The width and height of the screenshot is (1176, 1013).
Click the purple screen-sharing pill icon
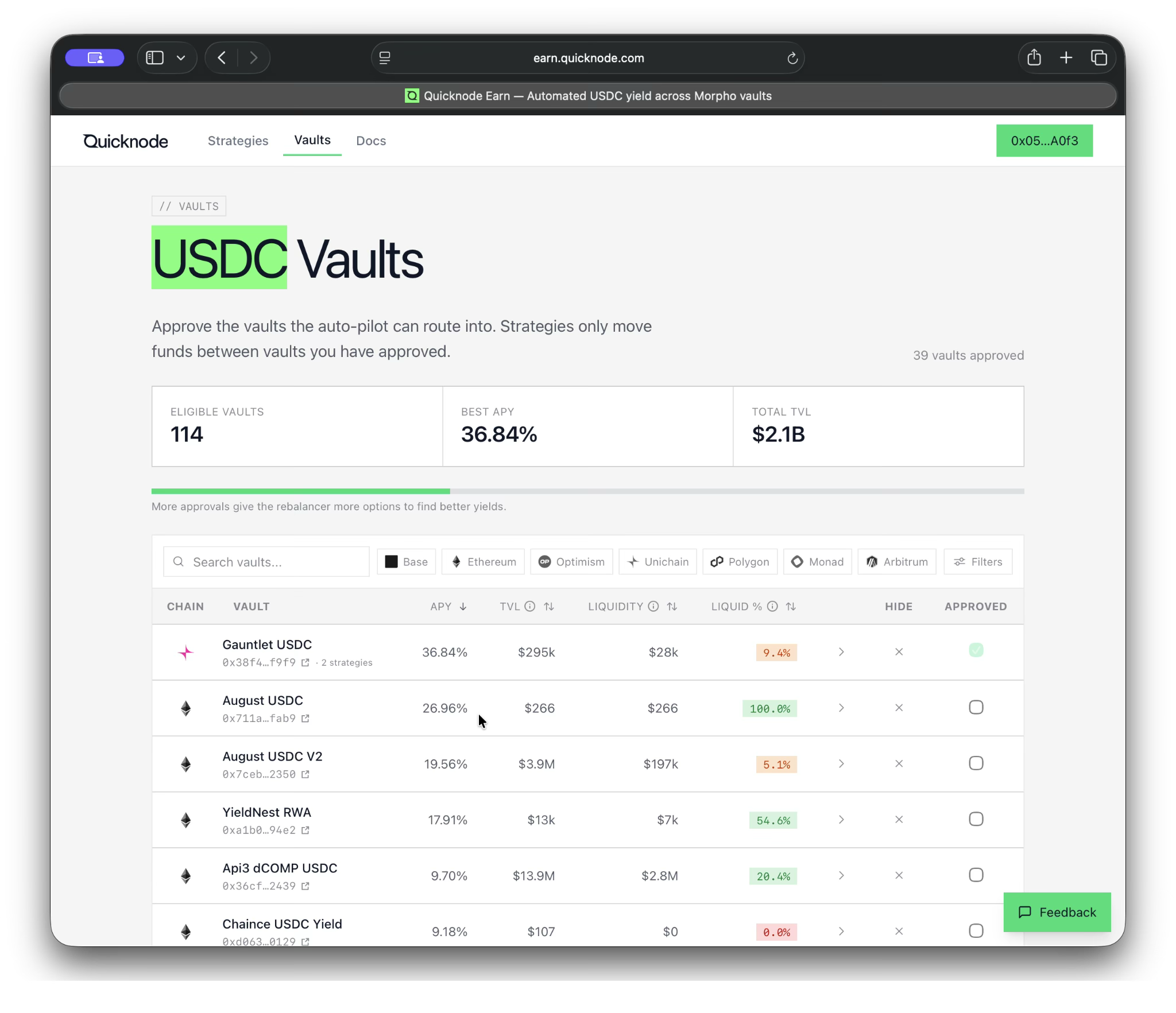(95, 58)
